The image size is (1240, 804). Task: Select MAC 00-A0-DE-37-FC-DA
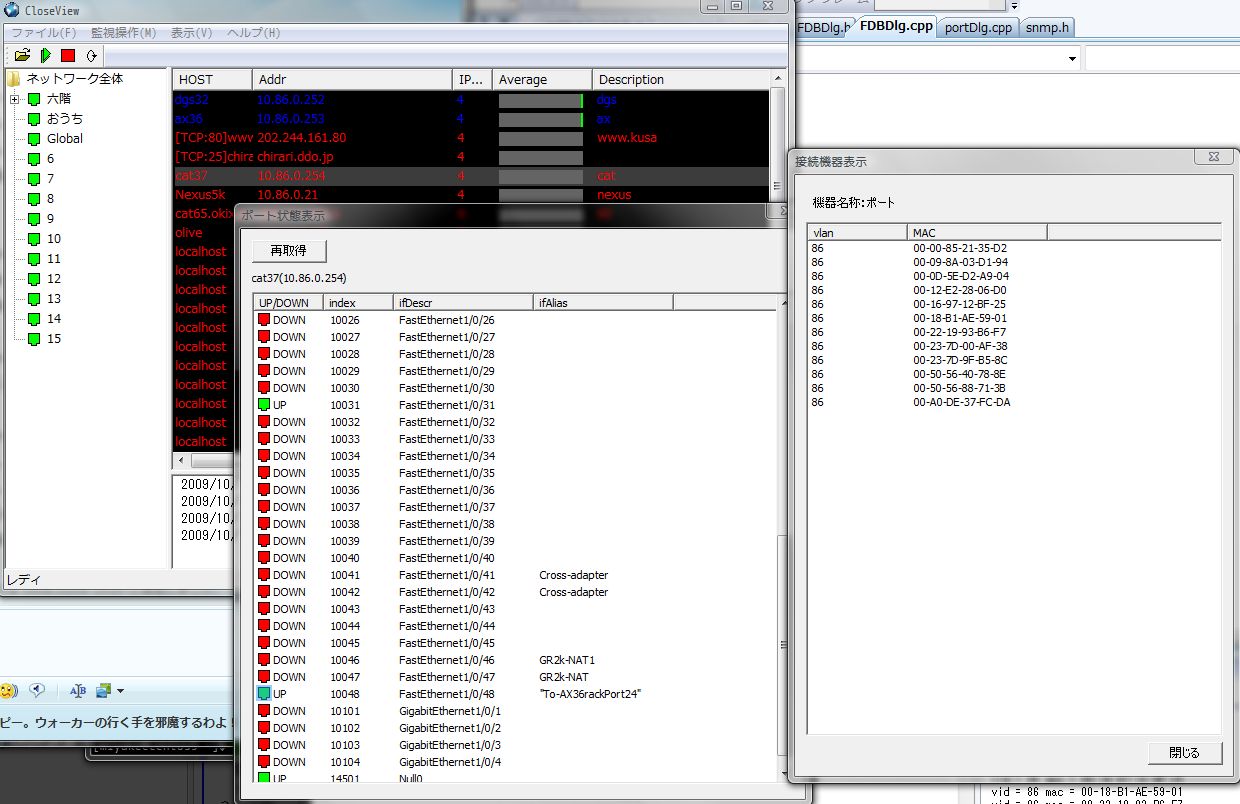pyautogui.click(x=961, y=402)
